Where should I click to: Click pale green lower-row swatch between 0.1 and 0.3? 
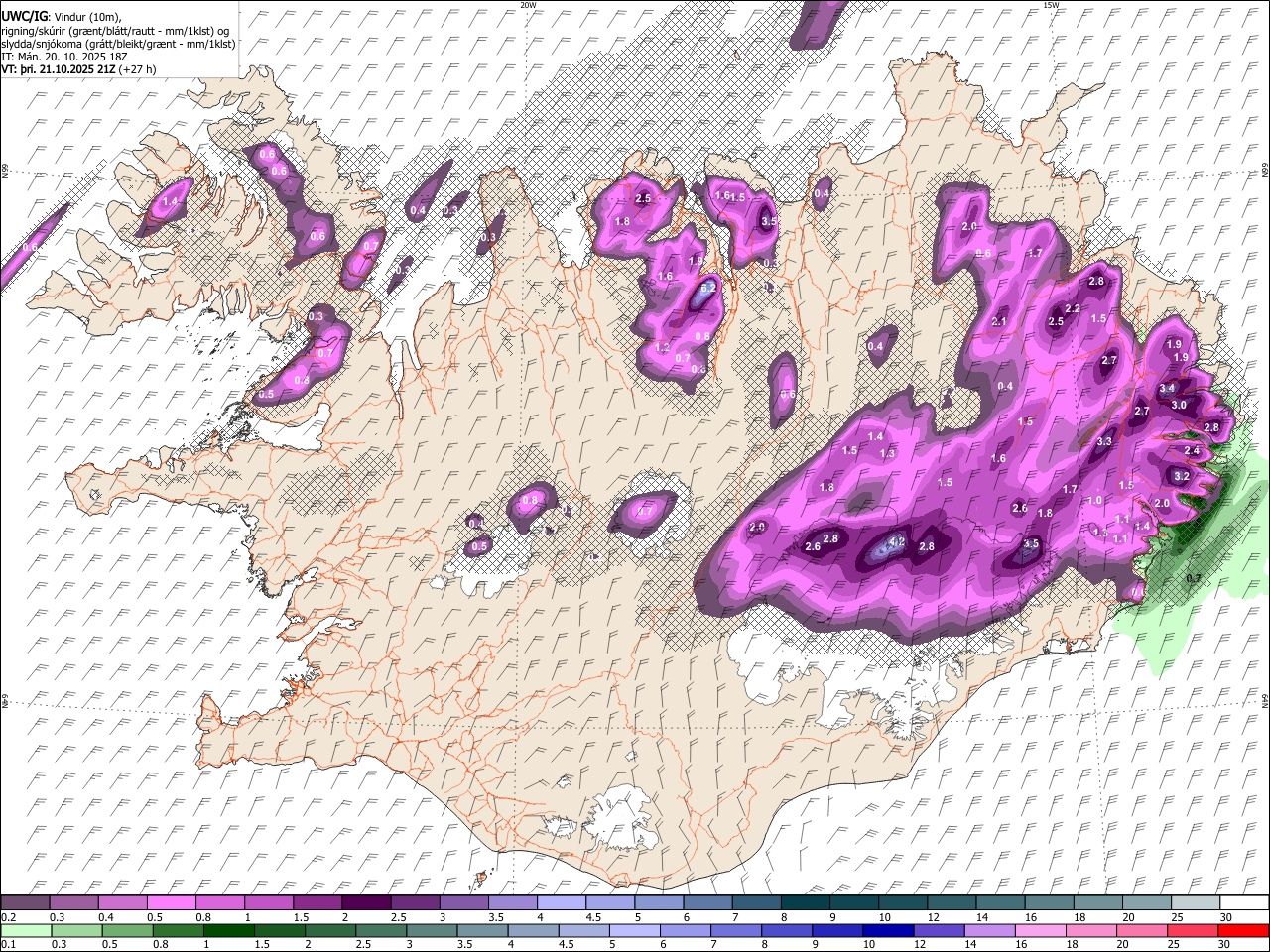pos(26,930)
